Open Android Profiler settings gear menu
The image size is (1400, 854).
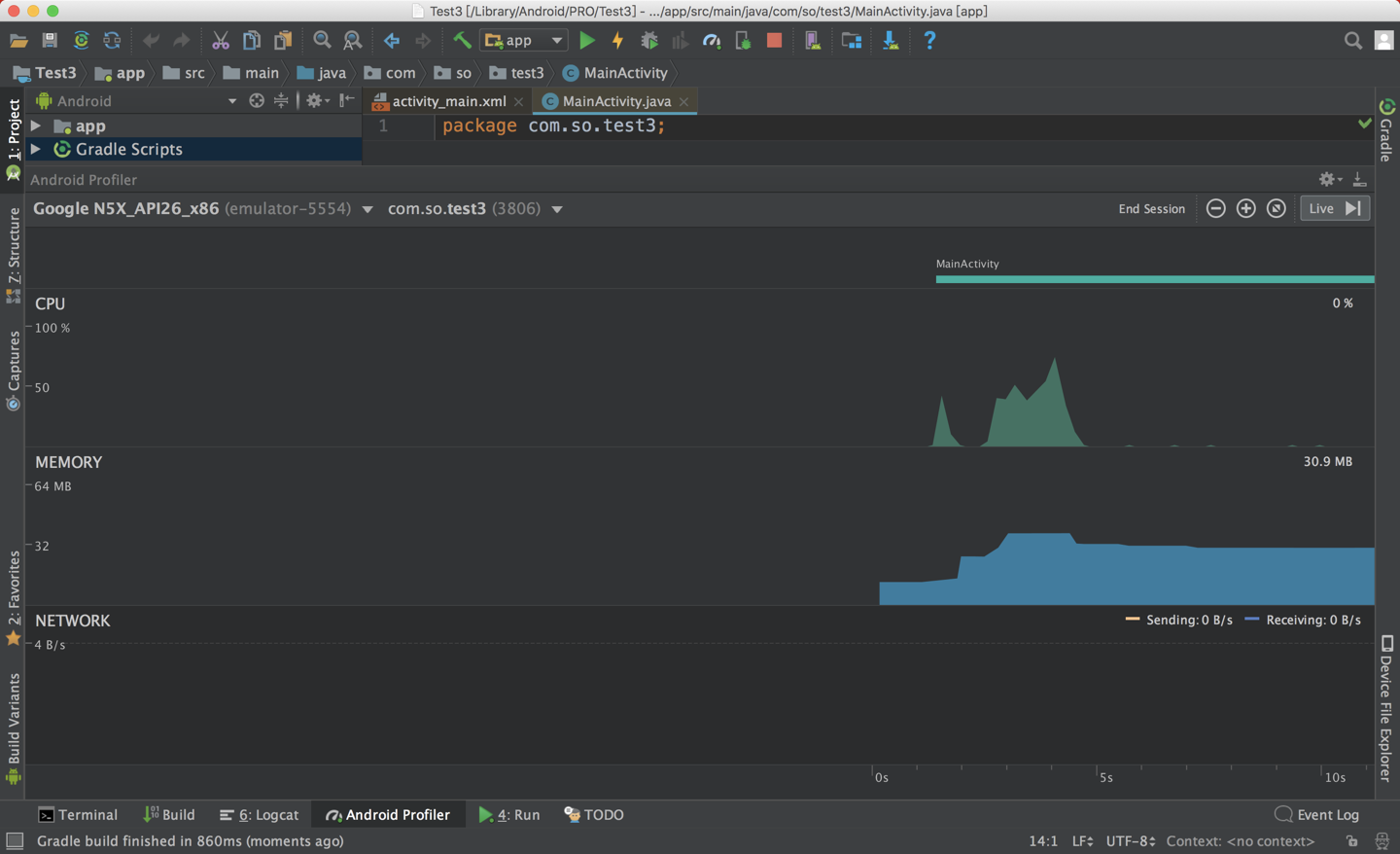pos(1330,180)
